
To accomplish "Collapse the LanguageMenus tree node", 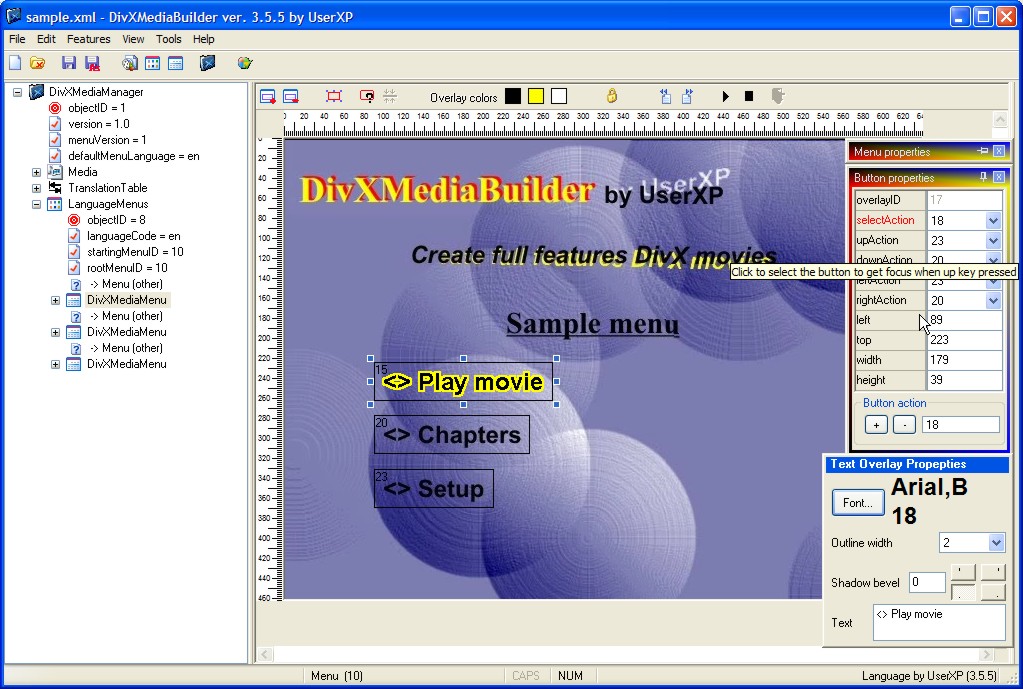I will [37, 204].
